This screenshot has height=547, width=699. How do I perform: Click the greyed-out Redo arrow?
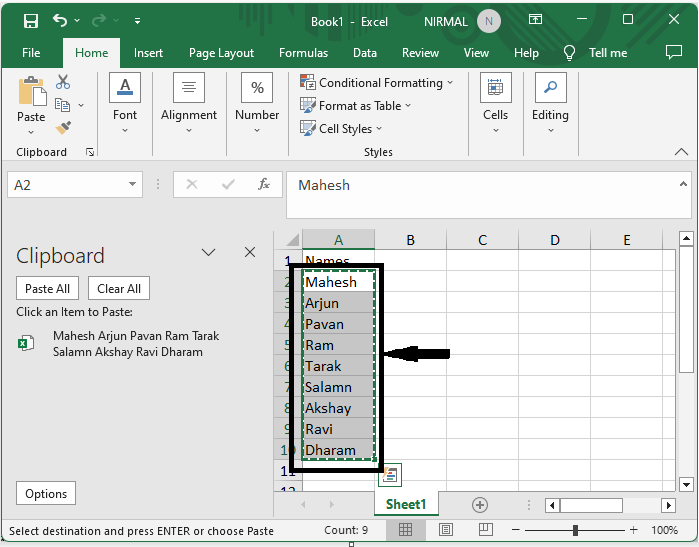tap(99, 20)
